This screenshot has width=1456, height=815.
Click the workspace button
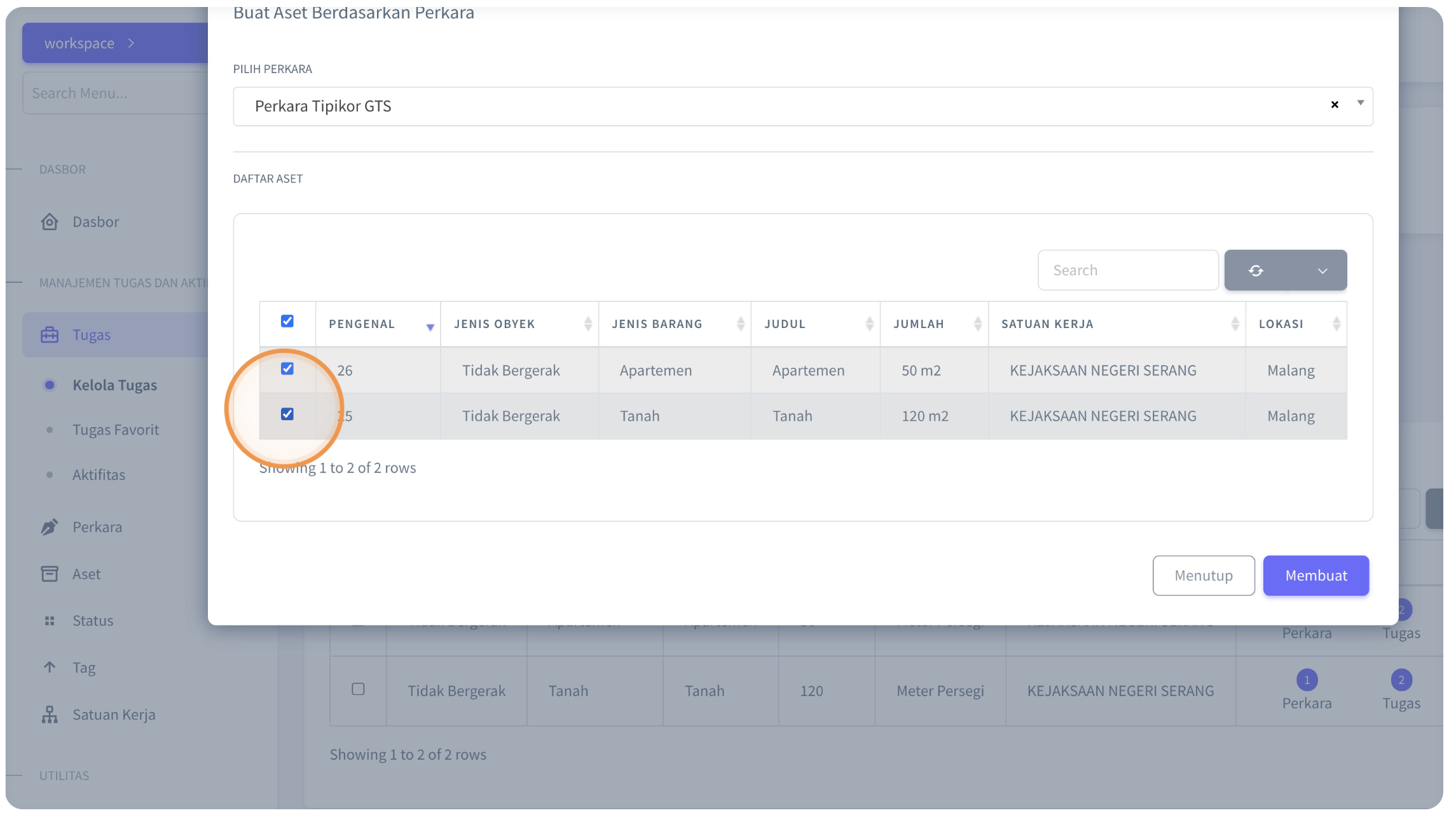(x=114, y=43)
